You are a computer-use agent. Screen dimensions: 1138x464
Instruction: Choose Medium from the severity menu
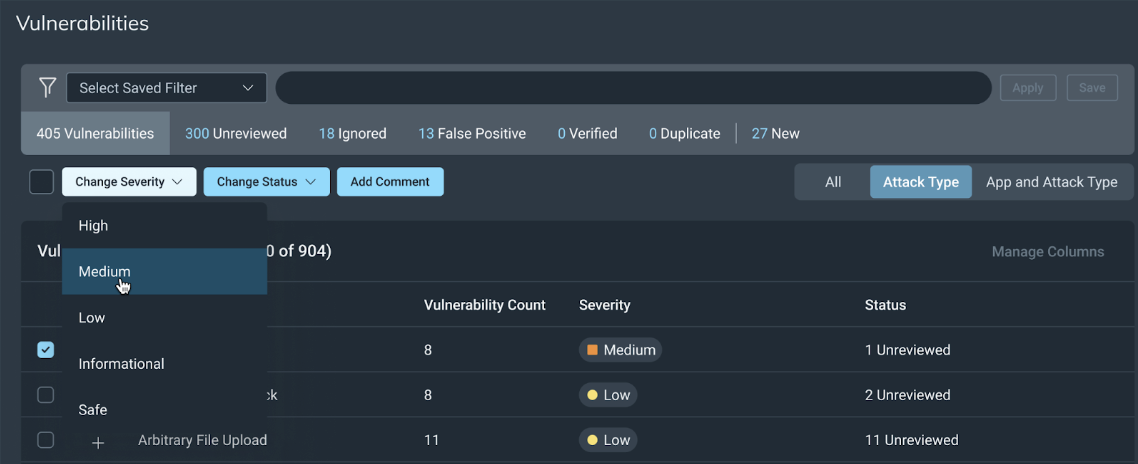tap(105, 272)
